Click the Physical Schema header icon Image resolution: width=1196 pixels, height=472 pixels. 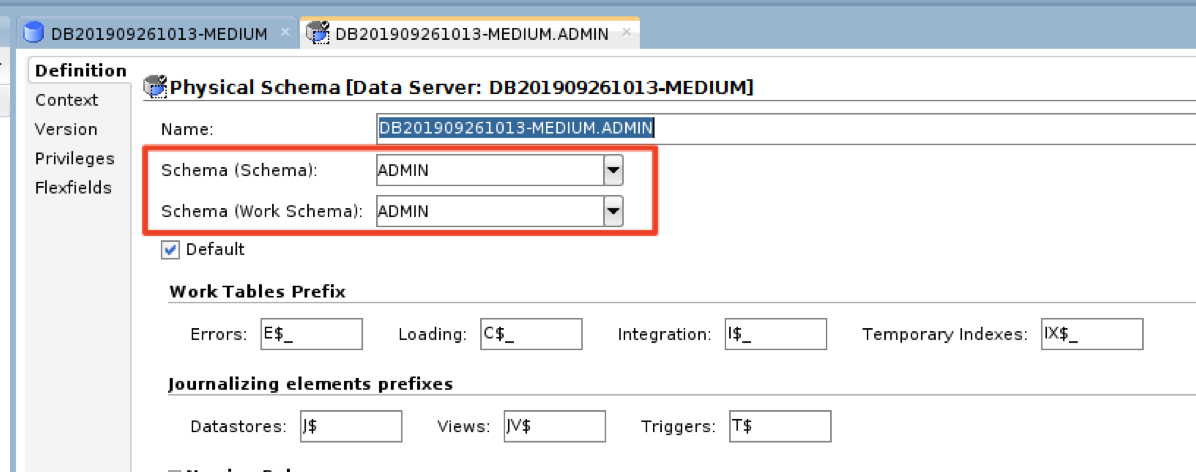tap(155, 87)
